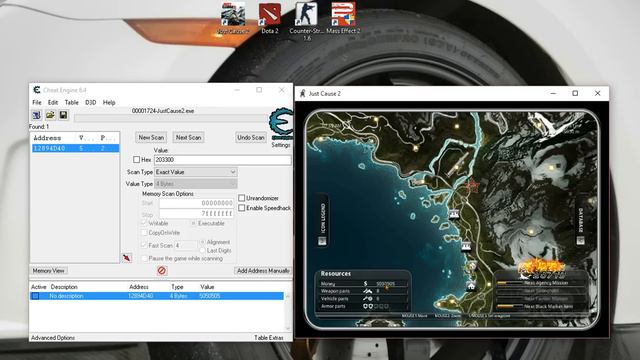Screen dimensions: 640x360
Task: Open the Value Type dropdown
Action: pos(196,184)
